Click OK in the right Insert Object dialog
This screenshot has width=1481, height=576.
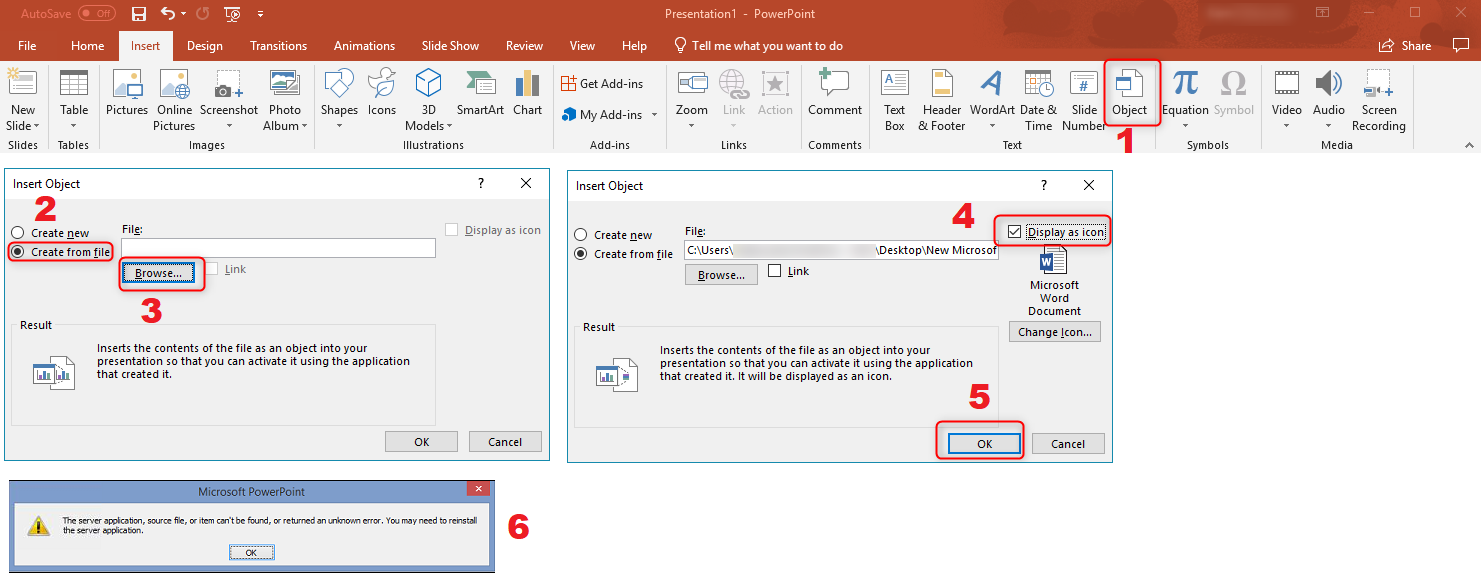pyautogui.click(x=984, y=443)
